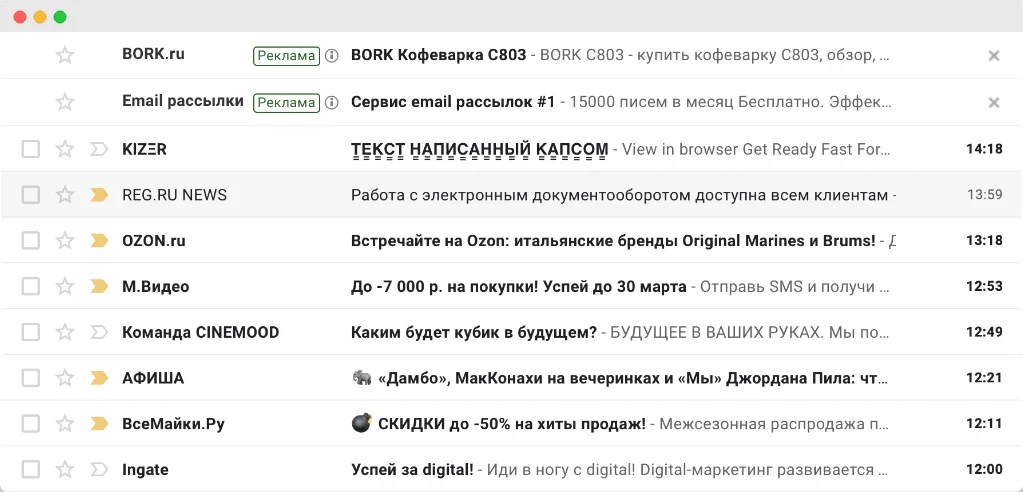Dismiss the BORK.ru advertisement
1023x492 pixels.
pos(993,56)
